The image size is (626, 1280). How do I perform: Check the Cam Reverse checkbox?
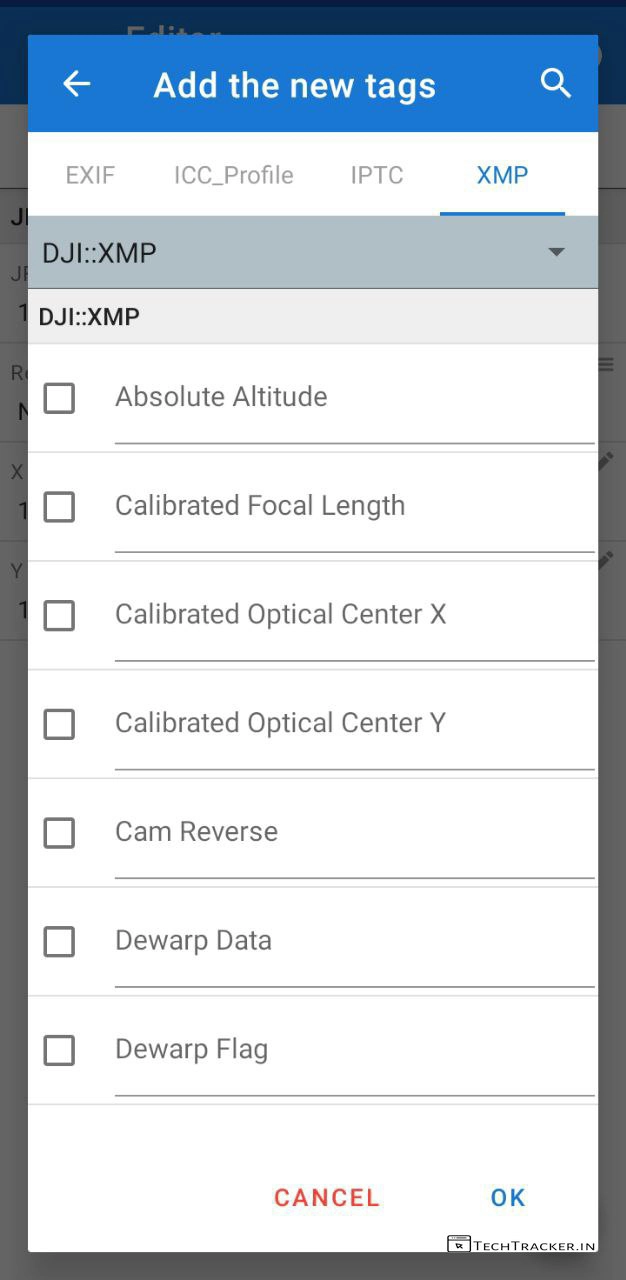click(x=59, y=833)
